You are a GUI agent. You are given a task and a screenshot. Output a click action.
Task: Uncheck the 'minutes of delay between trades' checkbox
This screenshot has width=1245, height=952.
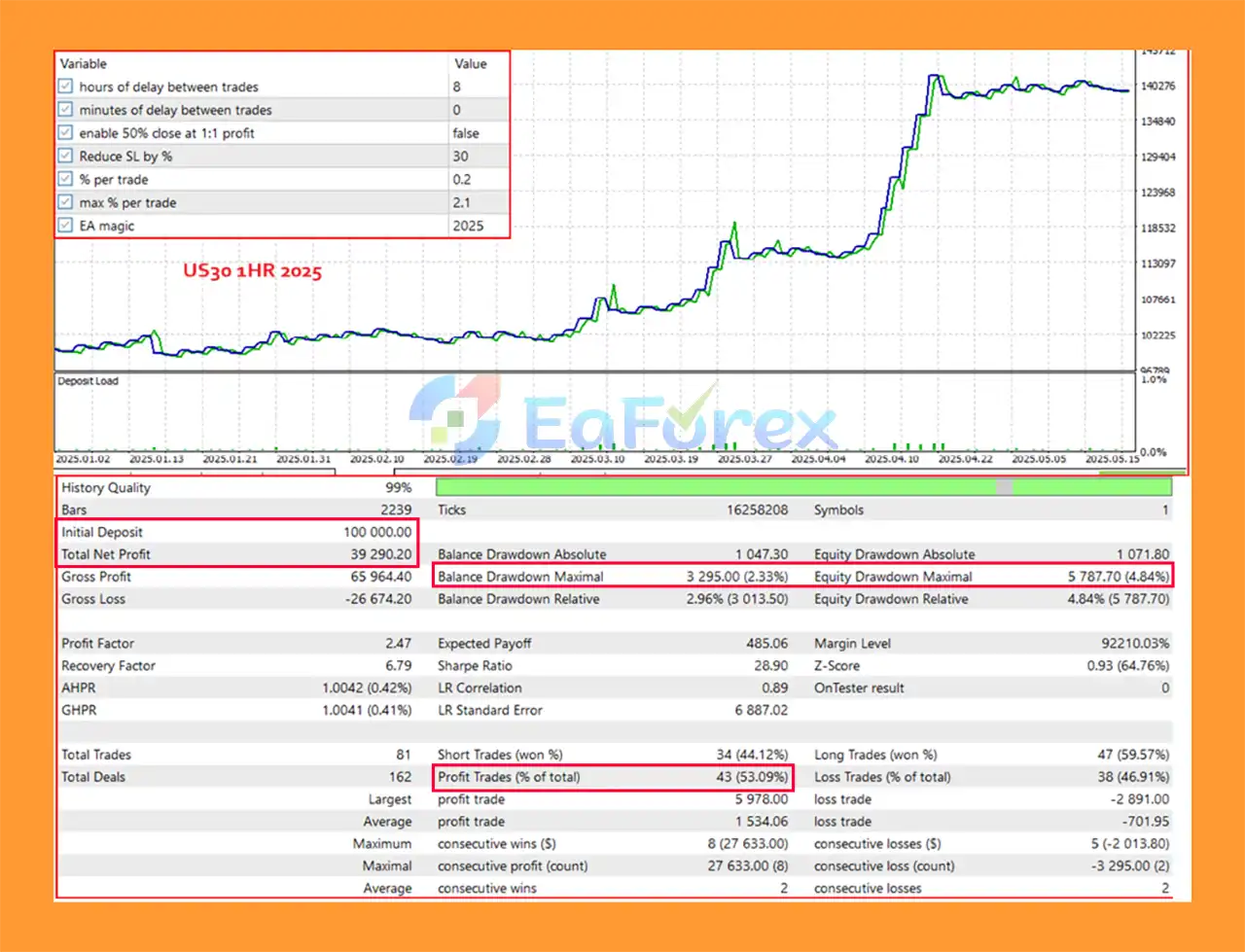click(66, 110)
